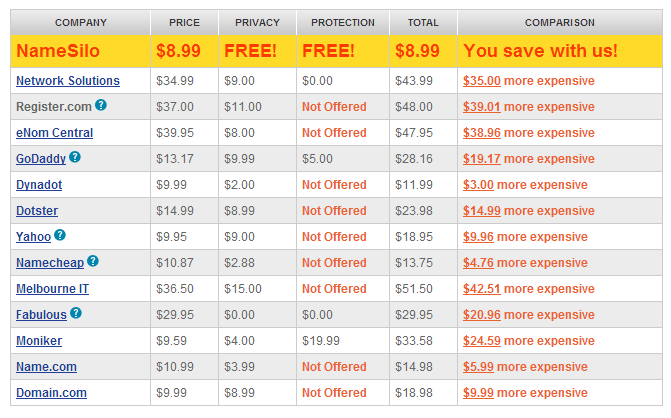
Task: Click the question mark icon next to GoDaddy
Action: click(x=75, y=157)
